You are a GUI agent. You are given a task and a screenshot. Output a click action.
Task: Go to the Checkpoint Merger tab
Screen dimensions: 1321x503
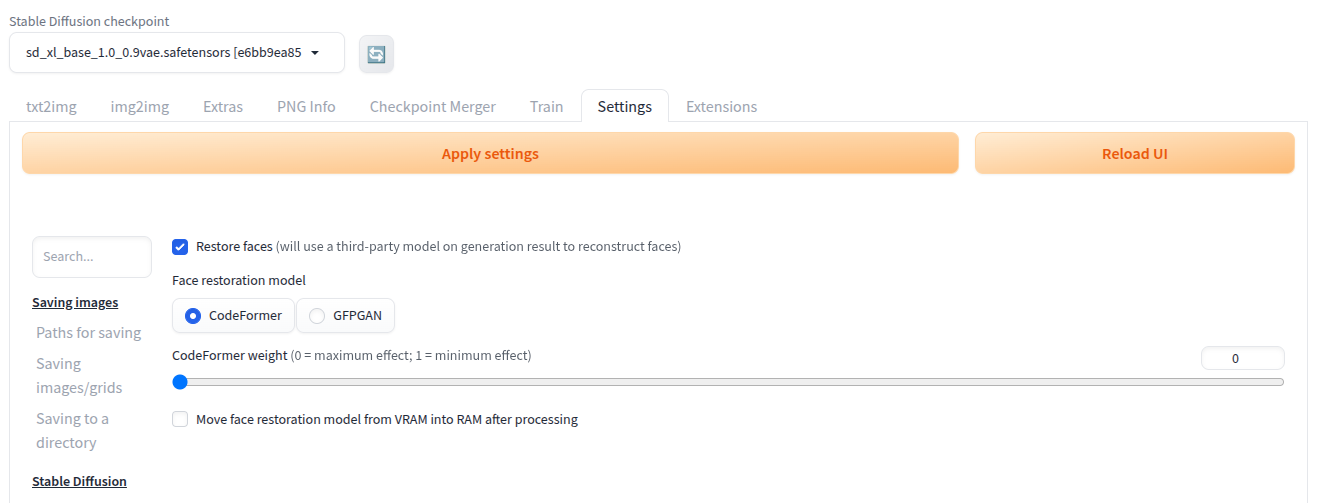433,106
